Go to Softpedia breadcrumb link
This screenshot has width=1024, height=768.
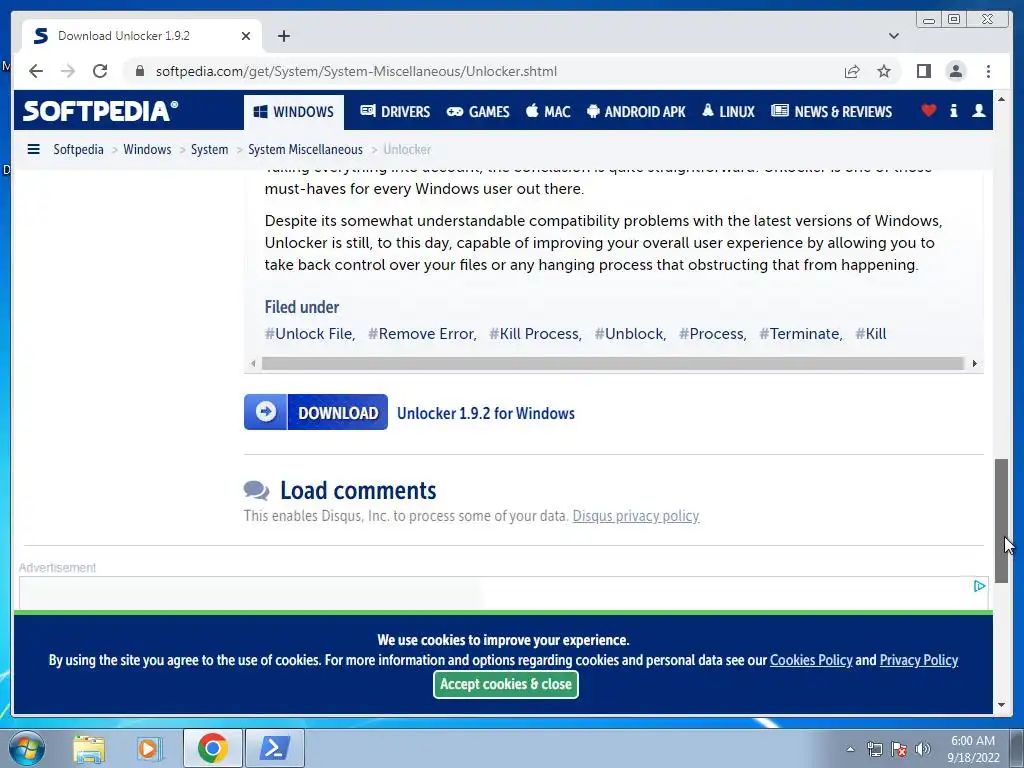tap(78, 150)
